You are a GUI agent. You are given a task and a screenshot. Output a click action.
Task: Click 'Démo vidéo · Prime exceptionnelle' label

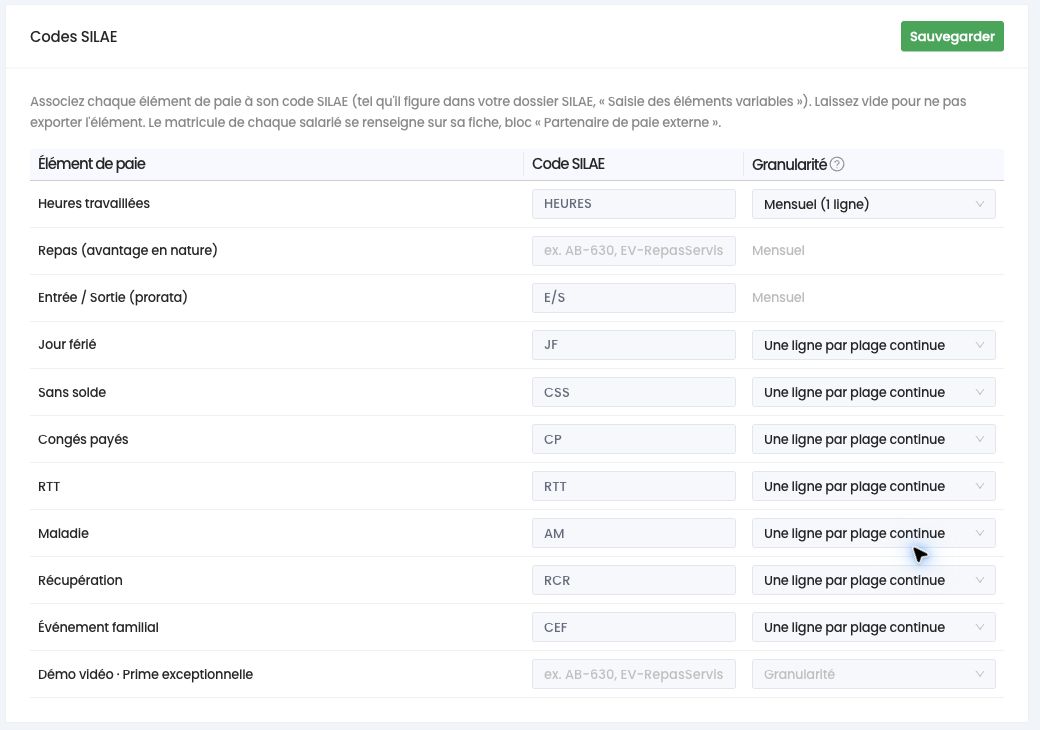click(145, 675)
